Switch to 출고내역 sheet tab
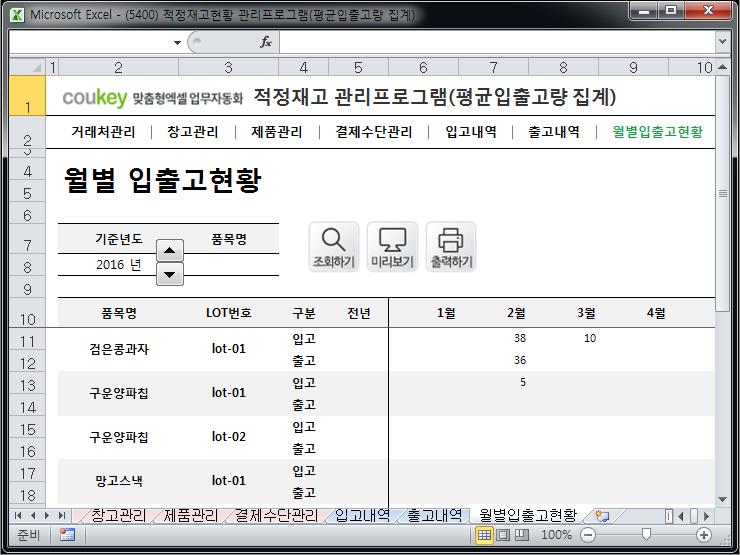 coord(434,515)
